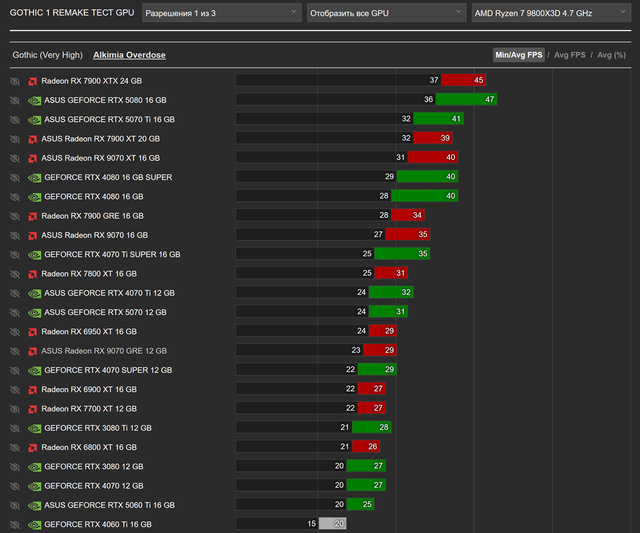Click NVIDIA logo next to ASUS GEFORCE RTX 5070 12 GB

pos(34,313)
